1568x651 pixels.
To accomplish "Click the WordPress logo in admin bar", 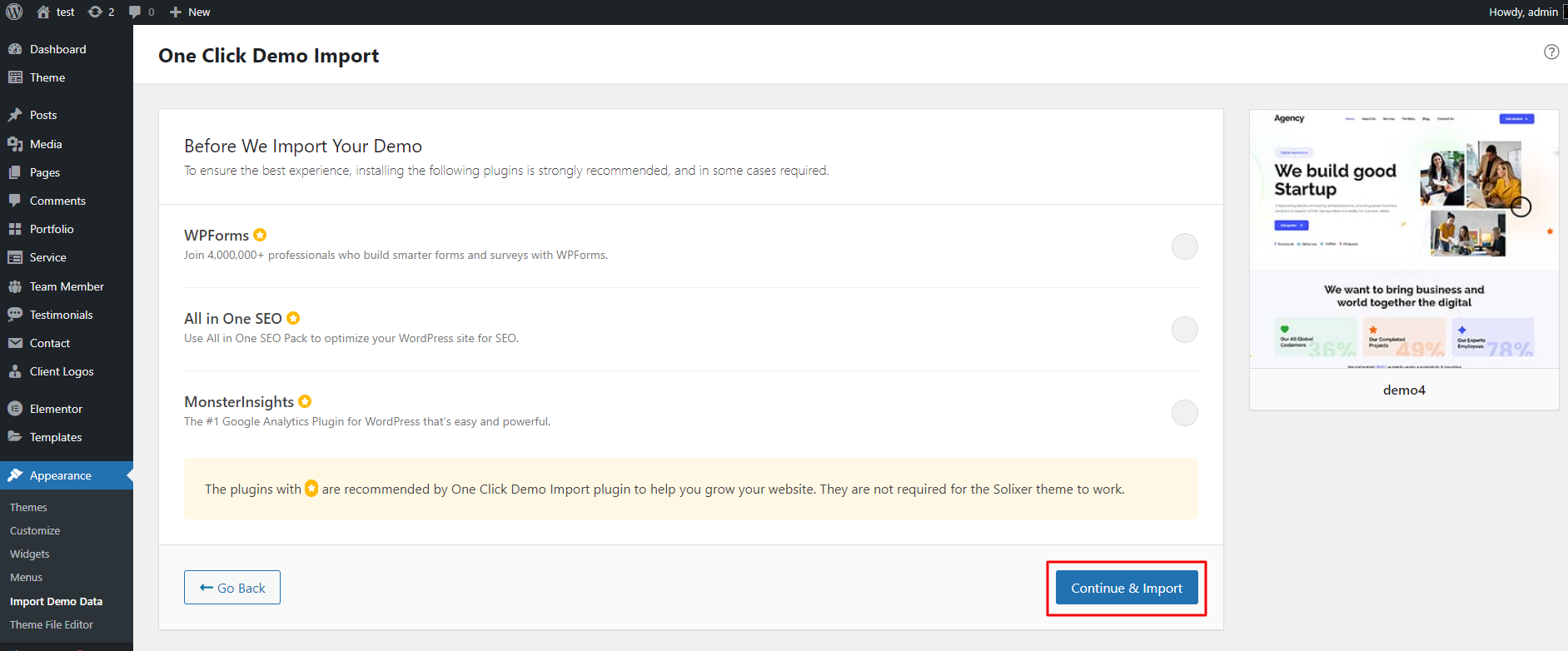I will point(14,12).
